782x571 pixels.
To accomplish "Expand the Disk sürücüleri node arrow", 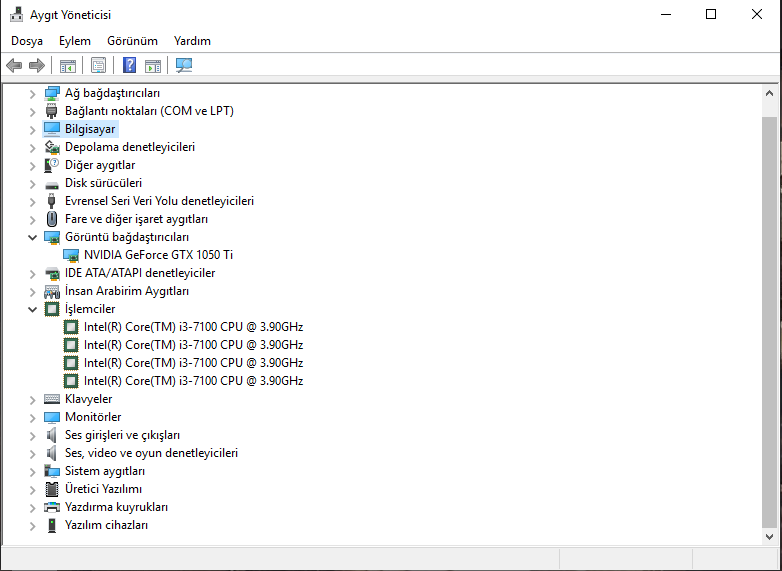I will 32,184.
